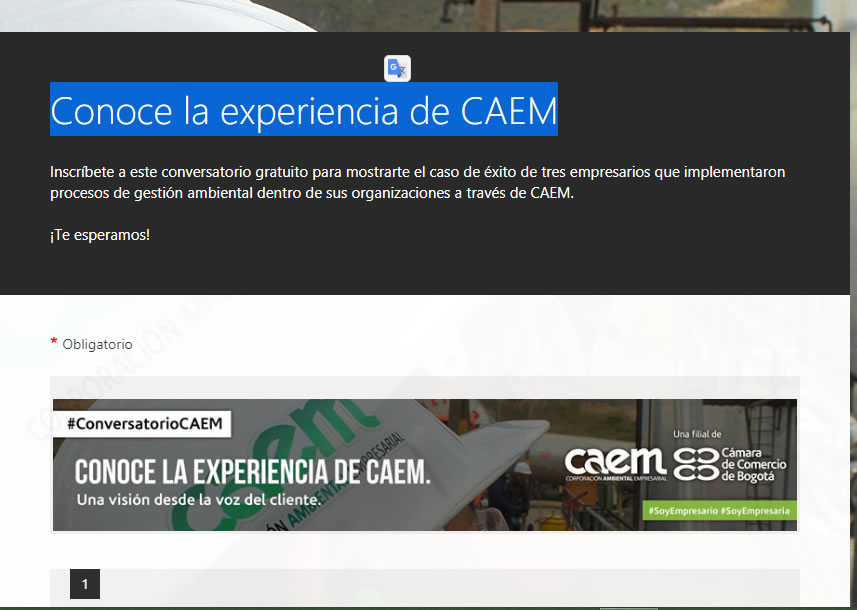Click the Una filial de caption
Image resolution: width=857 pixels, height=610 pixels.
(697, 434)
